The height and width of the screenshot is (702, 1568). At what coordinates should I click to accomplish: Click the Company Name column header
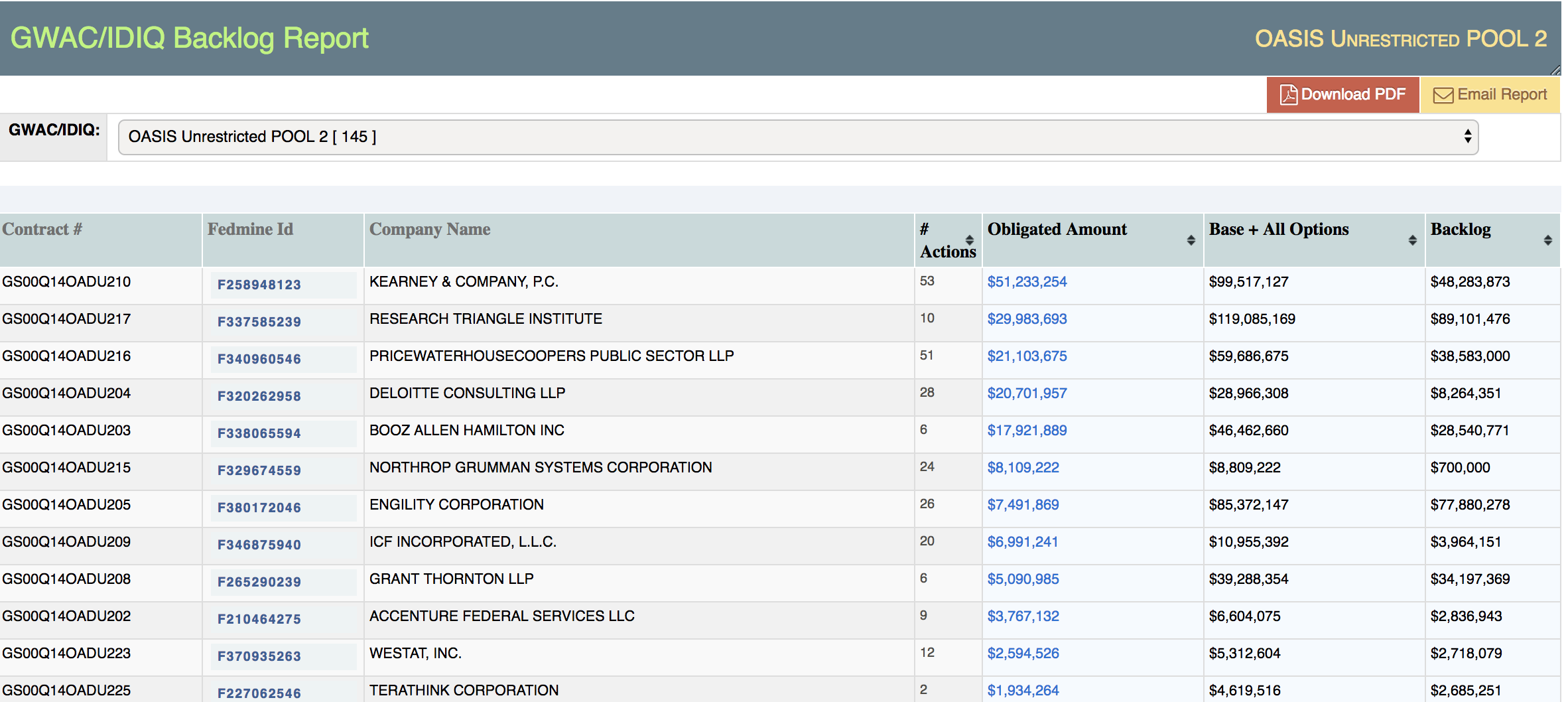click(639, 240)
